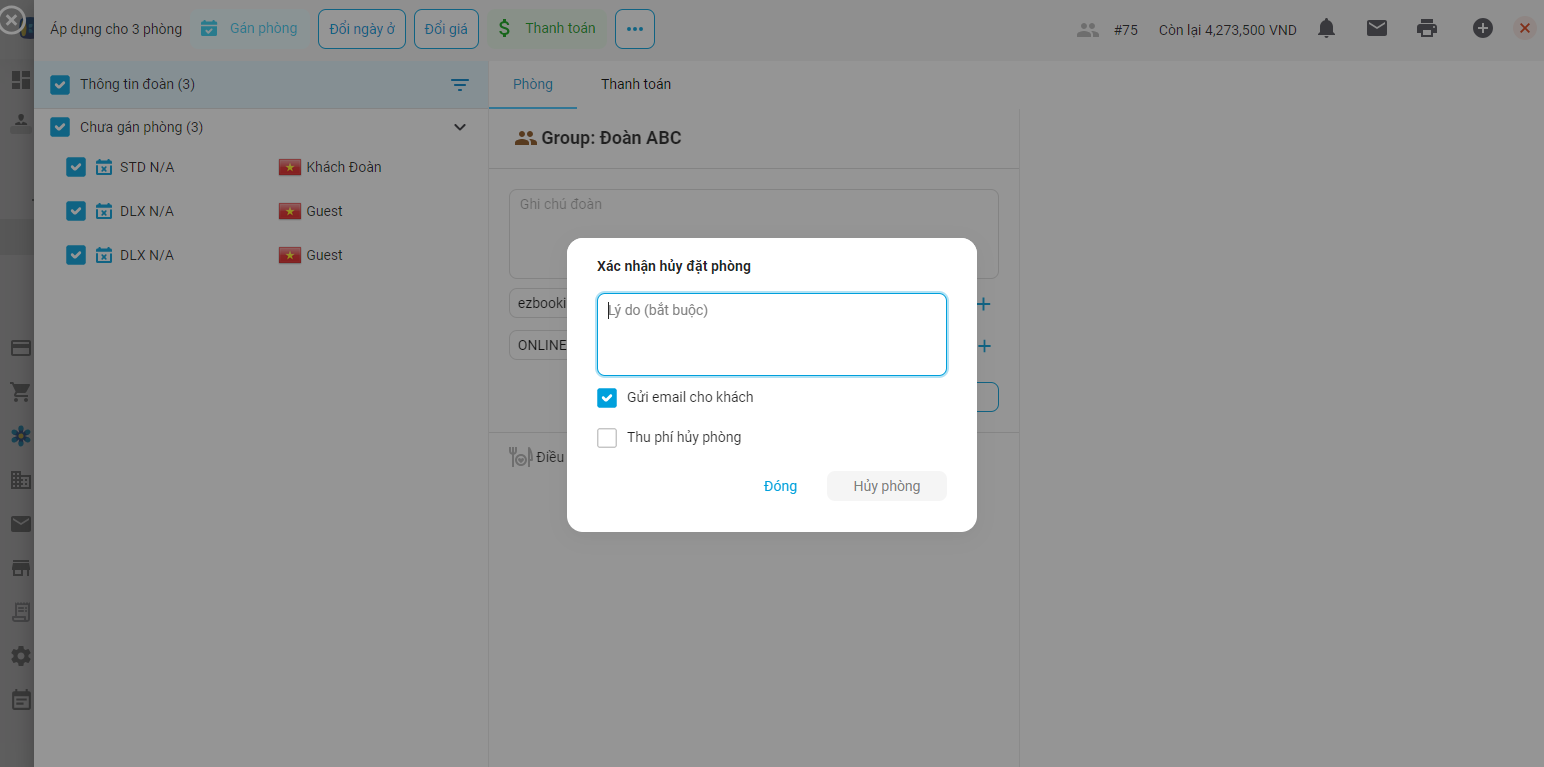Click the Đóng button in dialog

(x=780, y=486)
